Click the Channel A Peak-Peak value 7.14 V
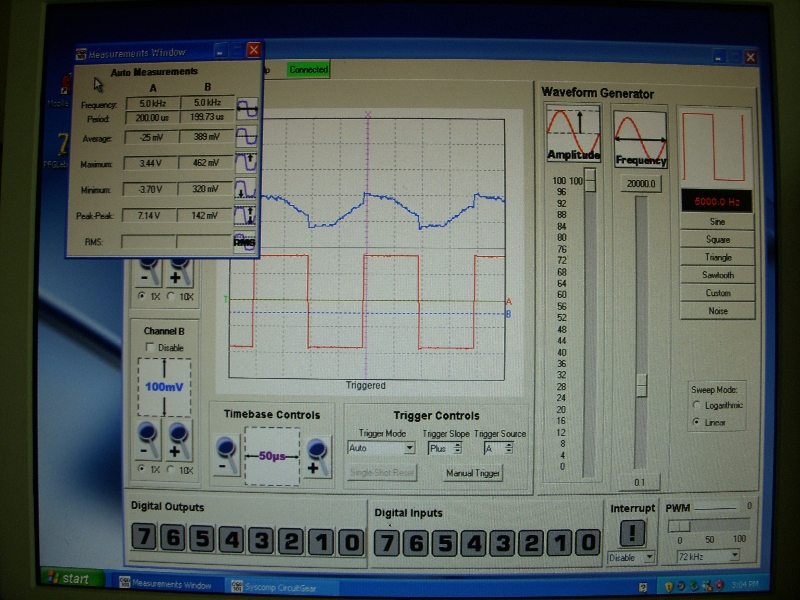Image resolution: width=800 pixels, height=600 pixels. pyautogui.click(x=149, y=215)
